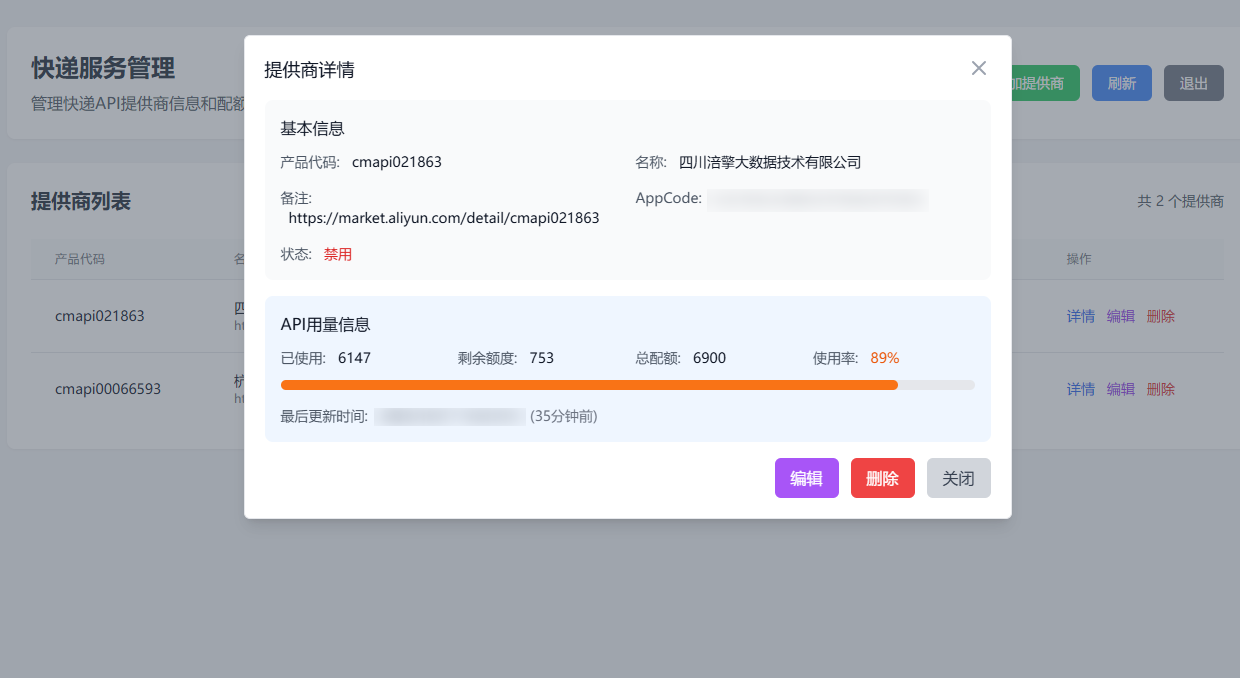Click 编辑 link in cmapi00066593 row
This screenshot has width=1240, height=678.
pyautogui.click(x=1120, y=389)
